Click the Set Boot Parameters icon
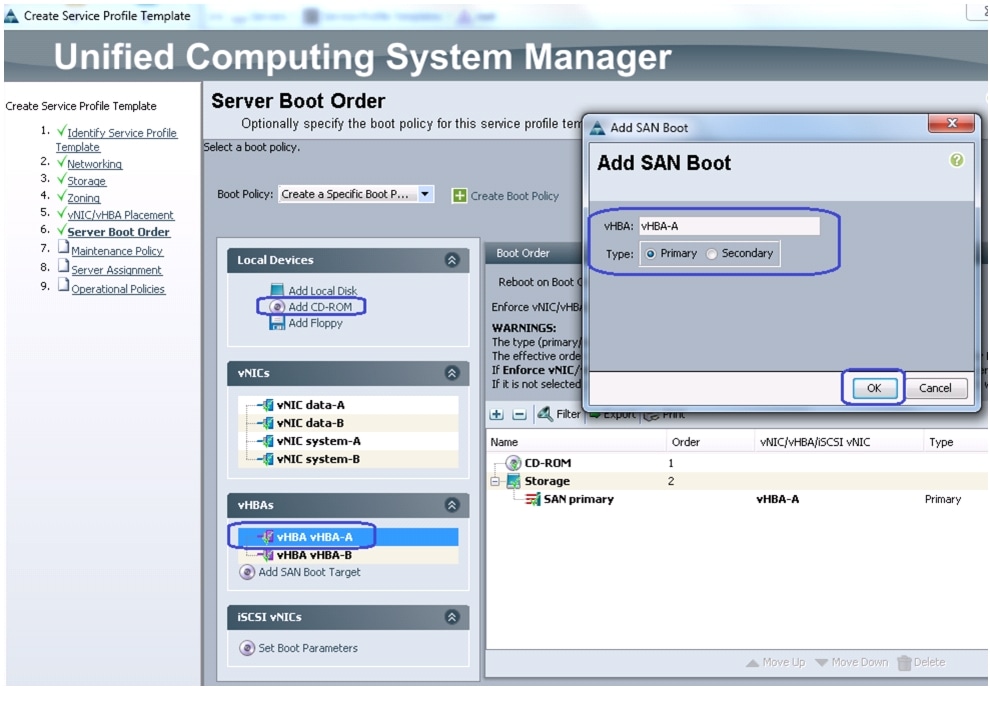The image size is (990, 715). [247, 648]
